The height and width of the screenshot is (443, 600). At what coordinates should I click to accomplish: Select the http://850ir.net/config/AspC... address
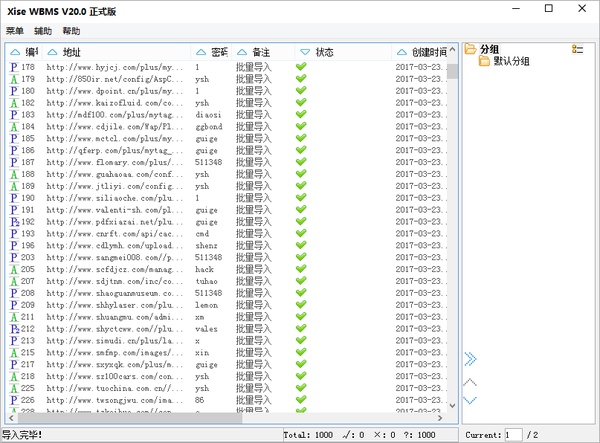coord(114,79)
